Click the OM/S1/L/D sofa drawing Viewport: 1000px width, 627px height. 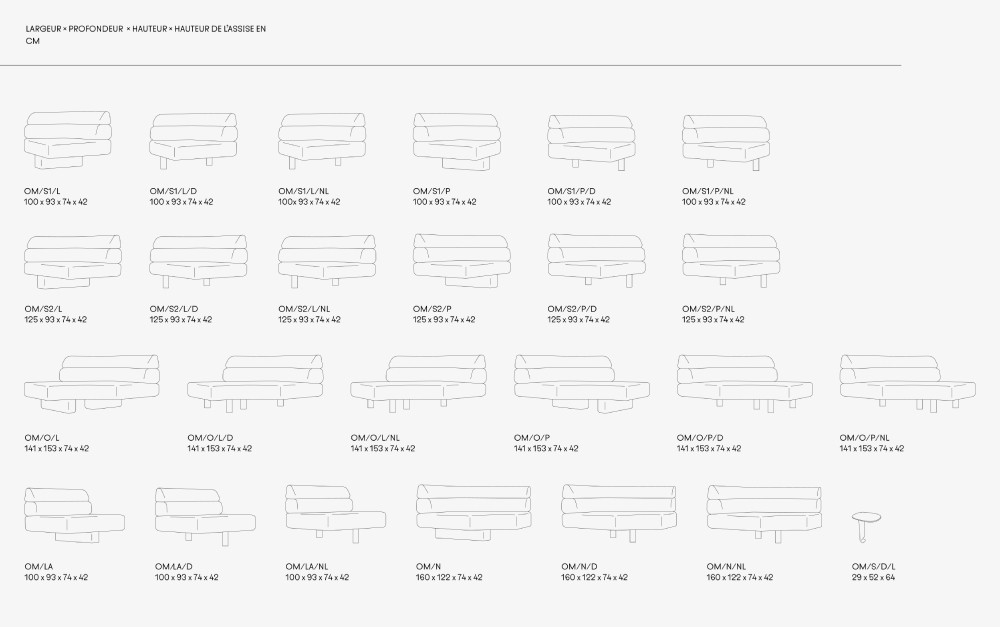[x=193, y=140]
